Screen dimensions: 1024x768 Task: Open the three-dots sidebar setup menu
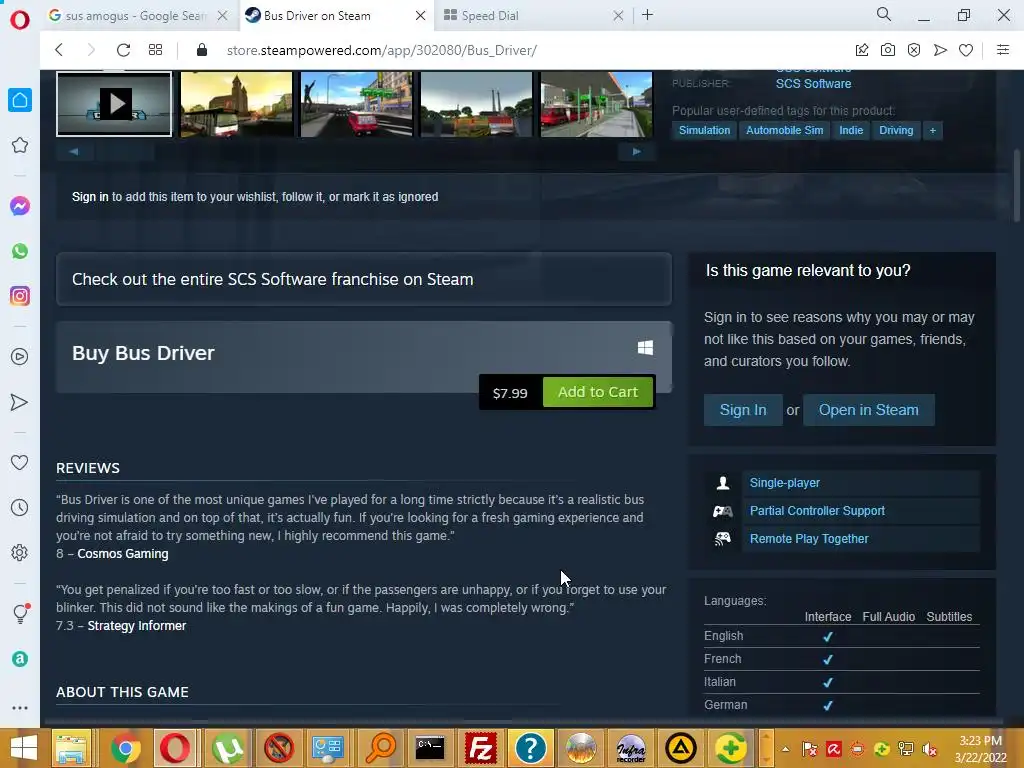20,707
